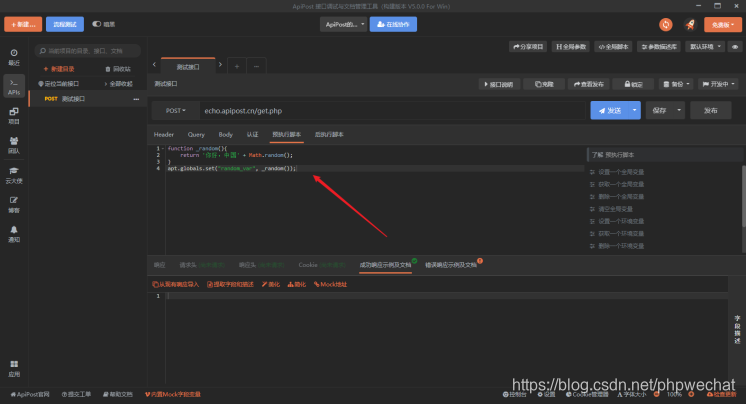Click the rocket icon in top bar
The image size is (746, 404).
click(690, 24)
